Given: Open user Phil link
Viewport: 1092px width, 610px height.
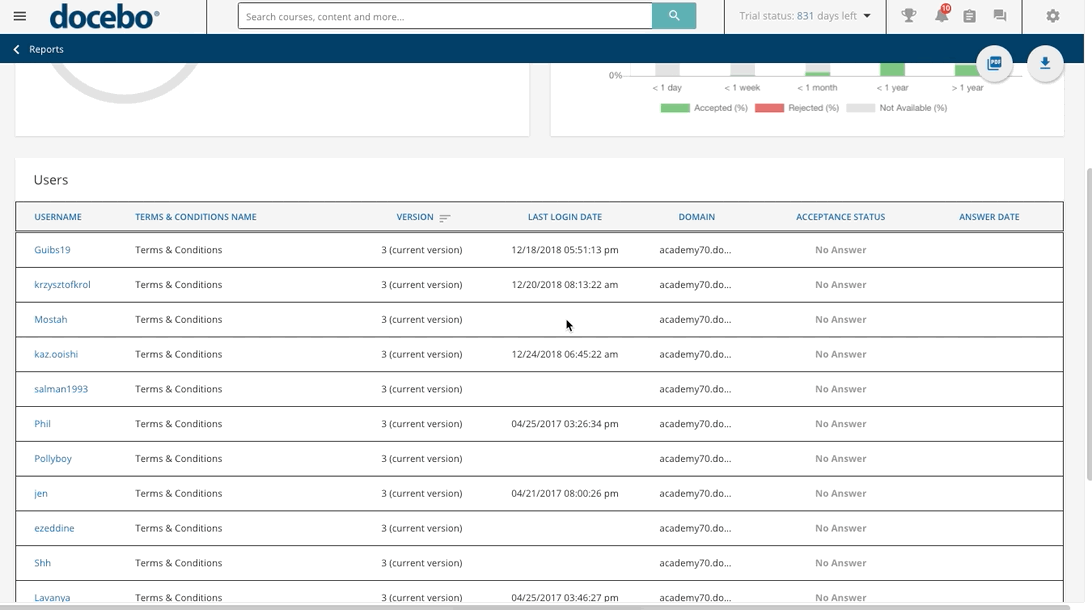Looking at the screenshot, I should point(42,424).
